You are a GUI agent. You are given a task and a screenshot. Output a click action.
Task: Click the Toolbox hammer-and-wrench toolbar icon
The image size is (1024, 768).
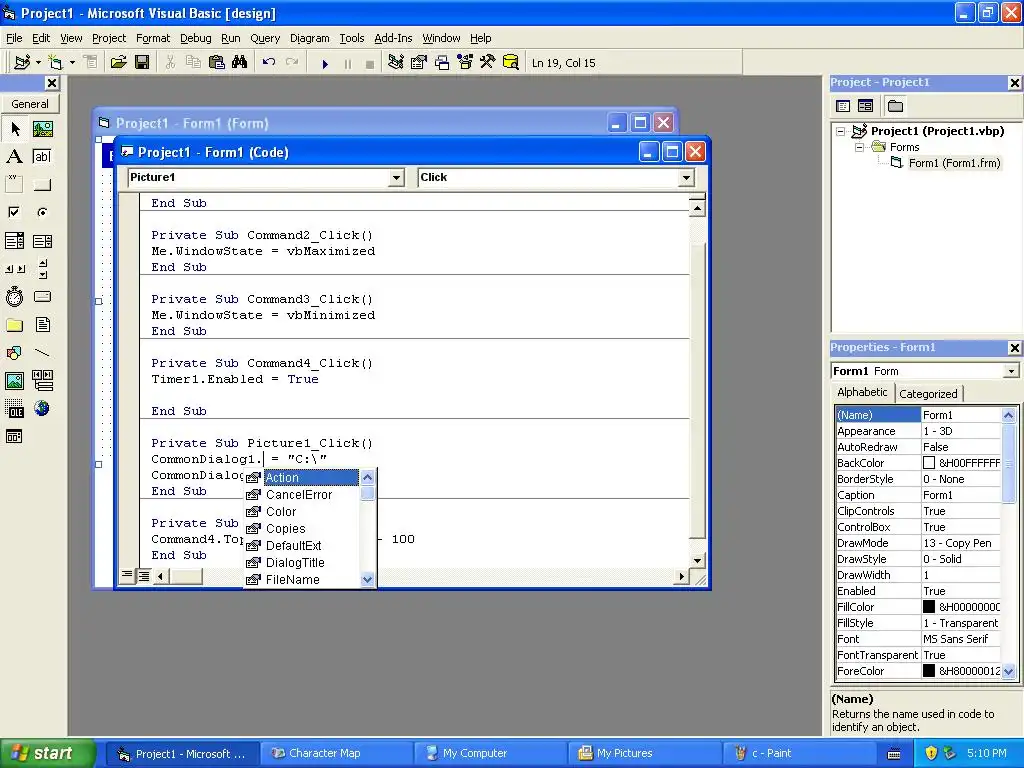(488, 63)
